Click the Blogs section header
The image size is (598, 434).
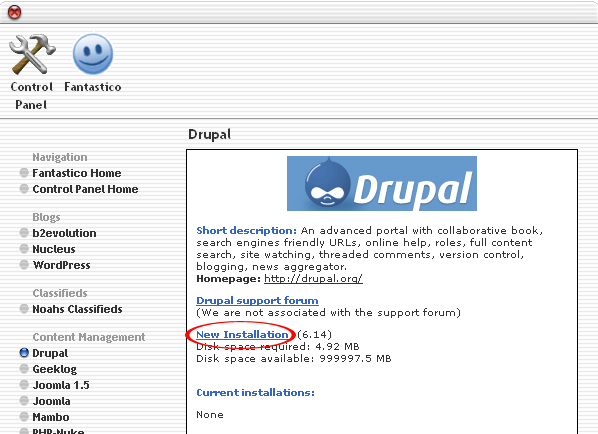click(46, 217)
